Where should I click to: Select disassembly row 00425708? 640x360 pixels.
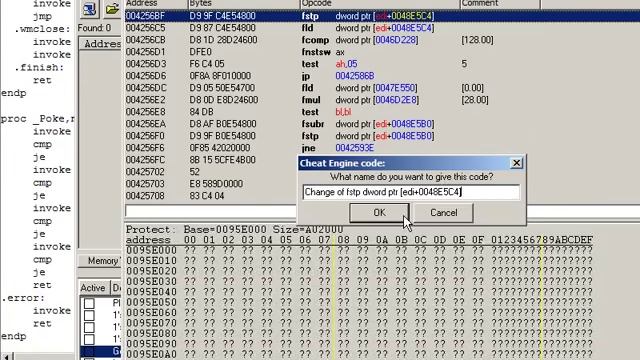point(211,196)
